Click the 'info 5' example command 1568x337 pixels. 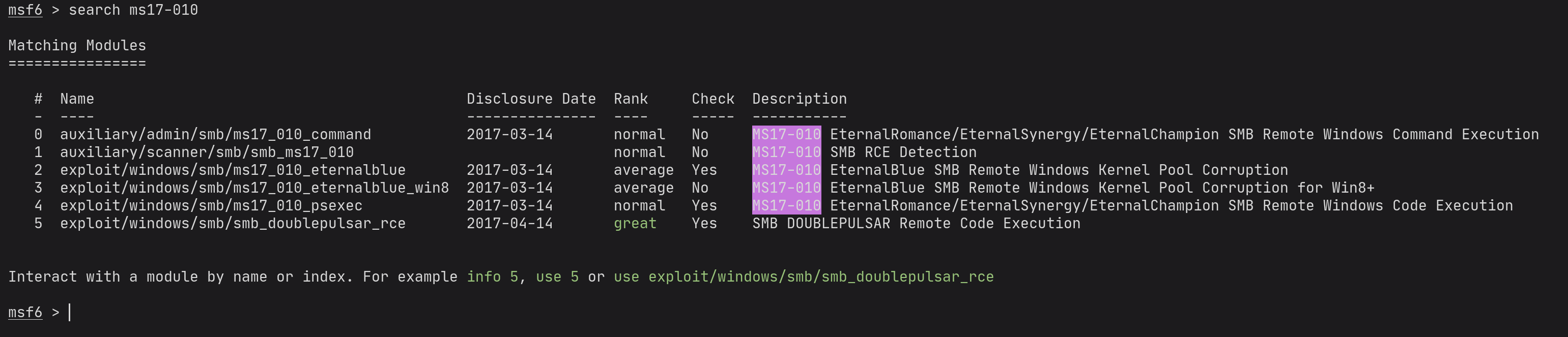pyautogui.click(x=492, y=277)
